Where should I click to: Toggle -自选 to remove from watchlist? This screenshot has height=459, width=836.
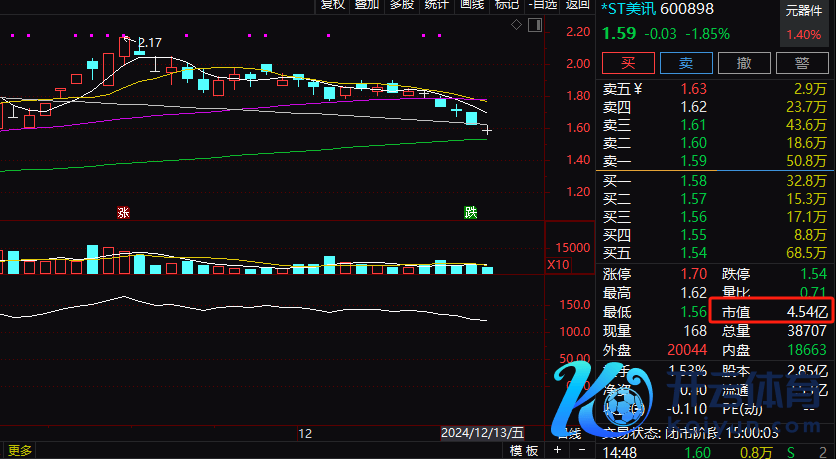(x=541, y=5)
